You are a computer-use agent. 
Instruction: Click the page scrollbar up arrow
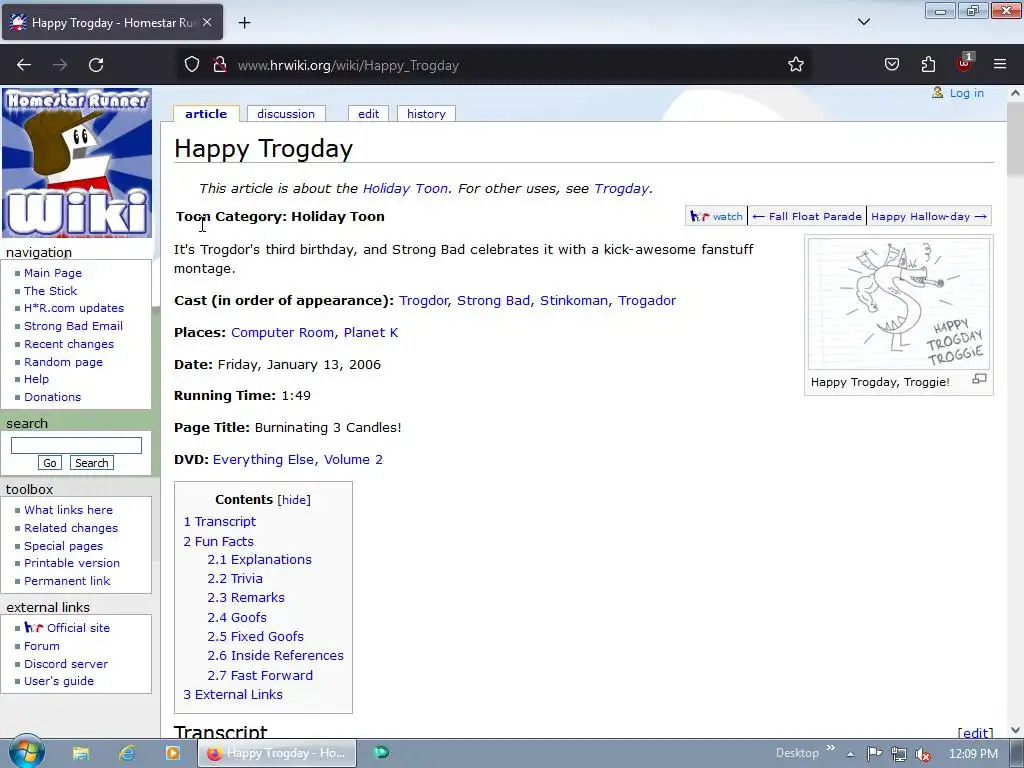1015,93
